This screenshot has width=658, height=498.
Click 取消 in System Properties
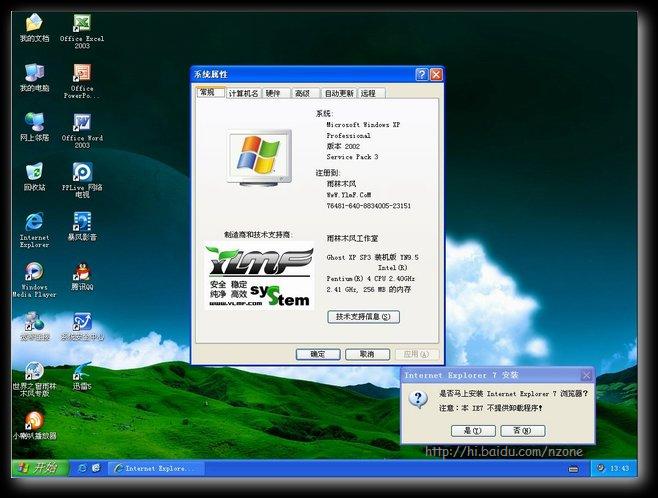(367, 354)
